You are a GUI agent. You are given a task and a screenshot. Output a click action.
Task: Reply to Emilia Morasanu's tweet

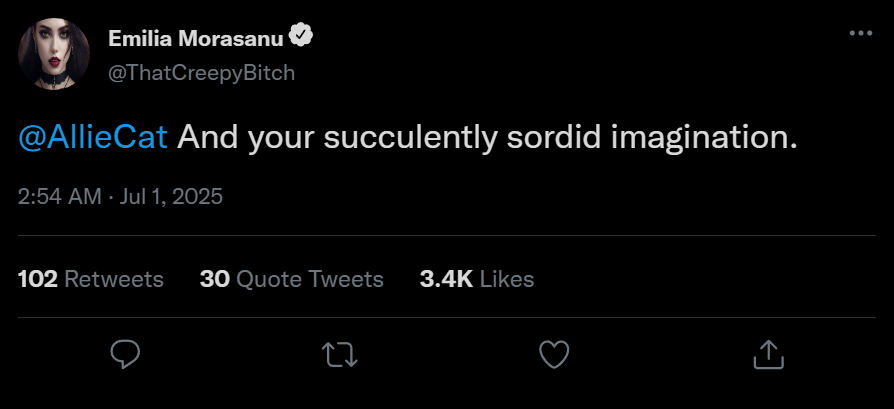(125, 354)
